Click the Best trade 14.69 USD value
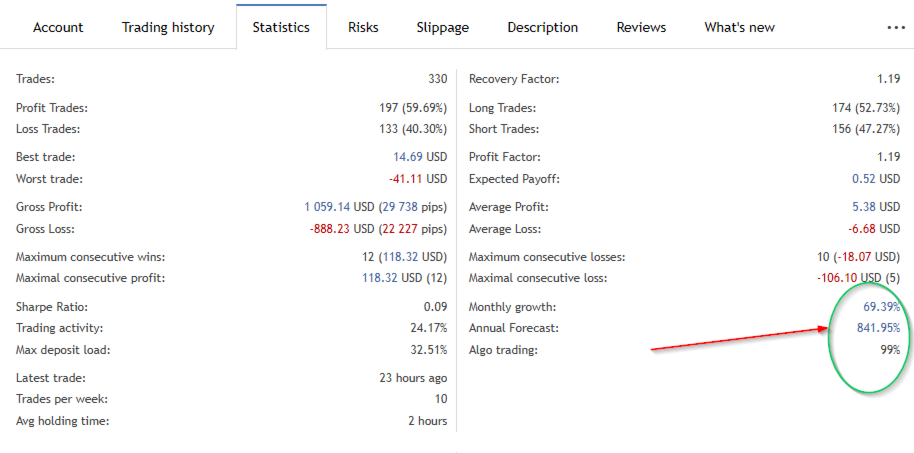The height and width of the screenshot is (453, 914). pyautogui.click(x=420, y=157)
